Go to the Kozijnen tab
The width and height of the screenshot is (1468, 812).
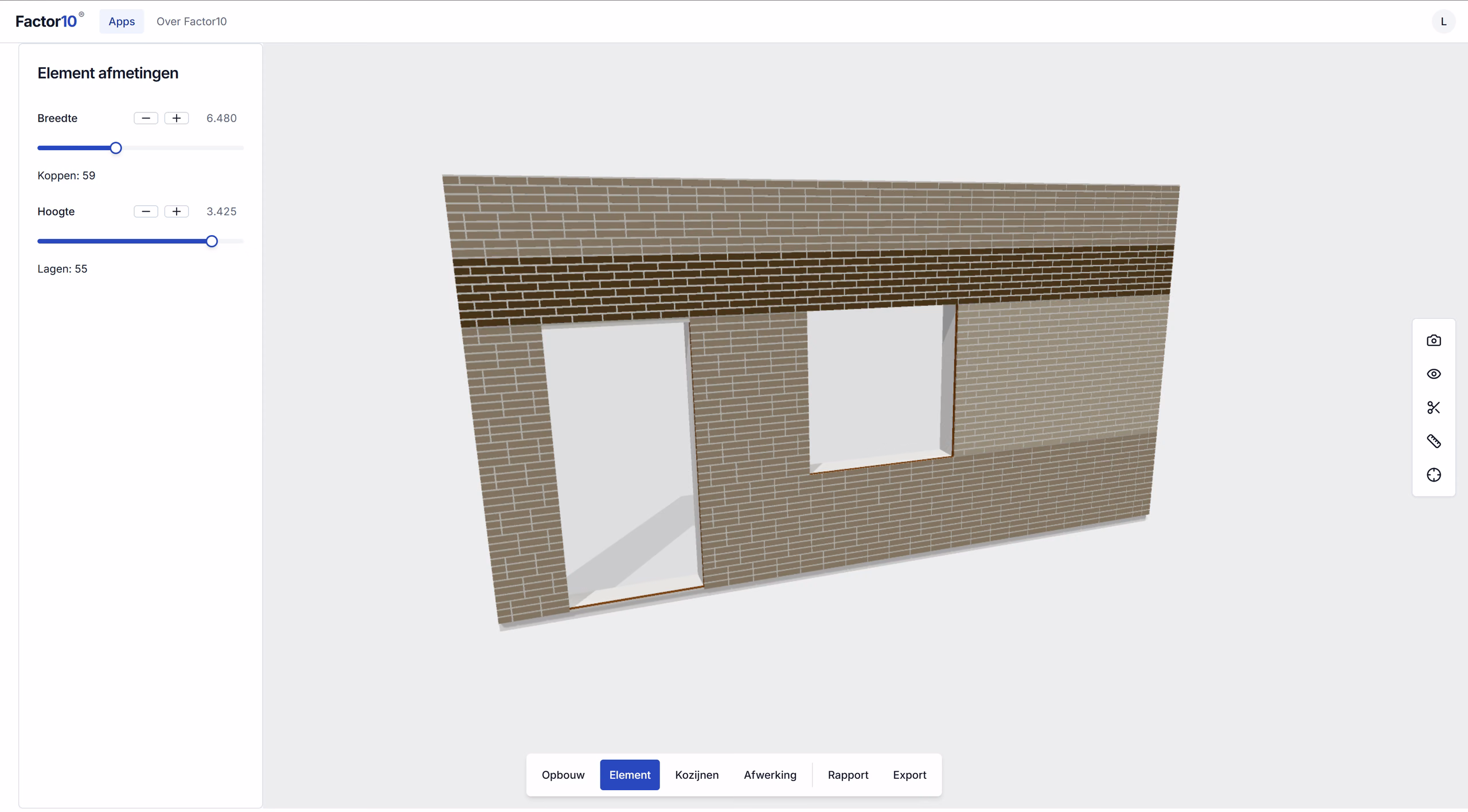697,775
